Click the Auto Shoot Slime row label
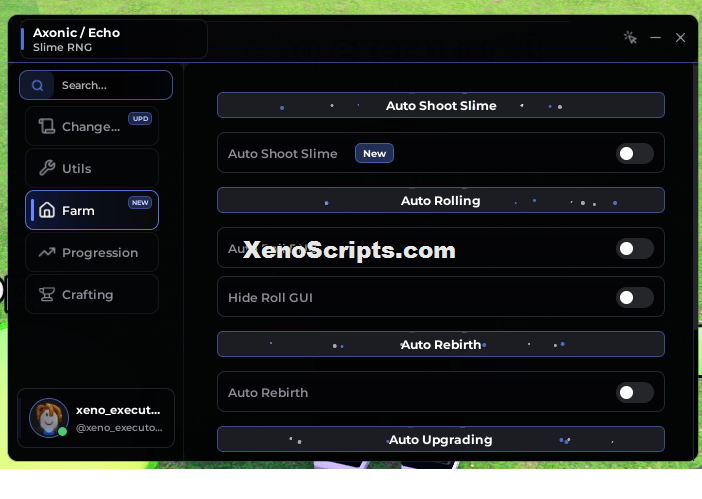The width and height of the screenshot is (702, 499). pyautogui.click(x=283, y=154)
